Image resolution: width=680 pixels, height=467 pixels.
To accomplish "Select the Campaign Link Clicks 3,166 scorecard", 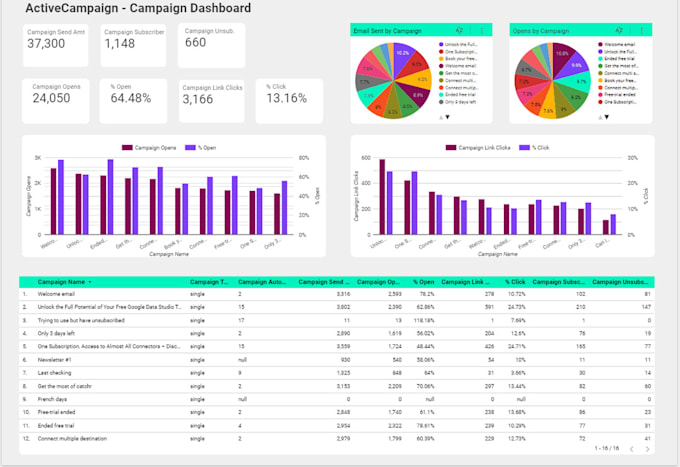I will [x=212, y=101].
